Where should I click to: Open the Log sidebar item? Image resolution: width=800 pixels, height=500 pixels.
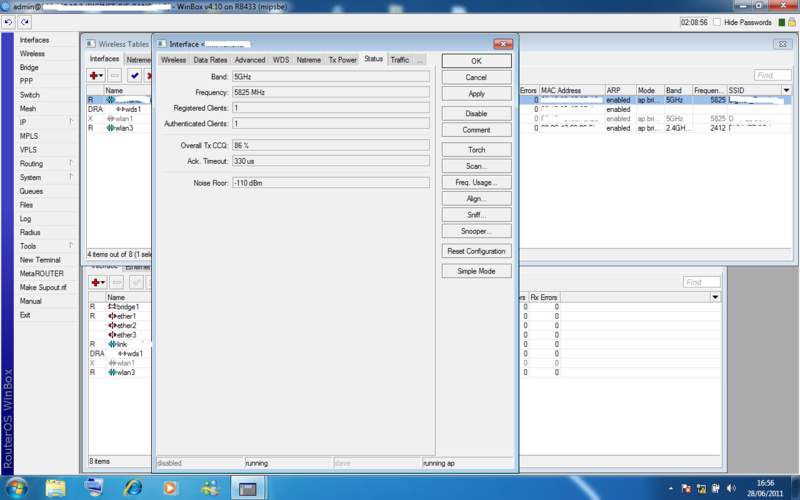(x=25, y=218)
